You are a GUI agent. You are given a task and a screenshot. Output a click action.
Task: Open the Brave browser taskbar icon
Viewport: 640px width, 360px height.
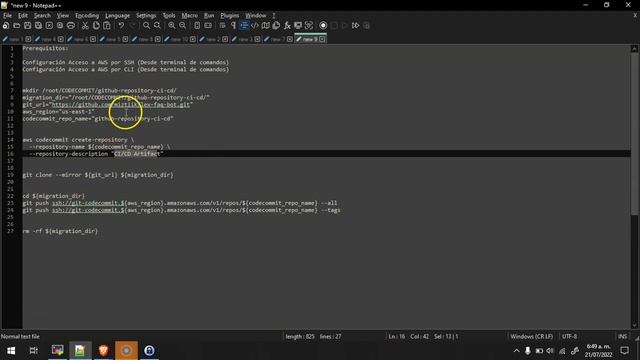pos(103,350)
